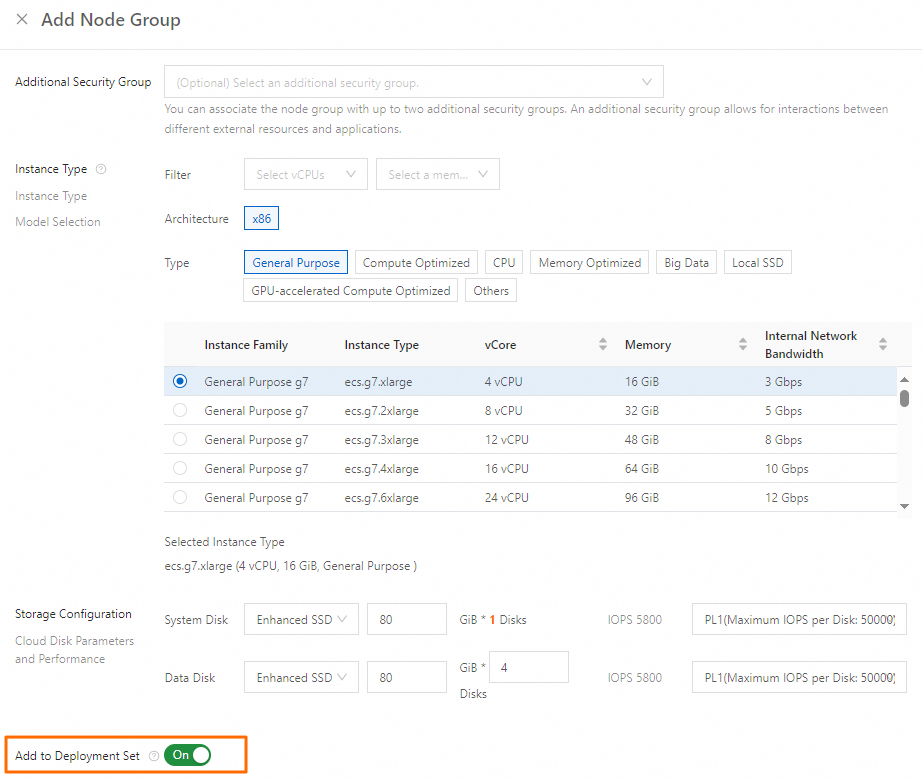Click the Data Disk count field
This screenshot has height=778, width=922.
tap(529, 667)
